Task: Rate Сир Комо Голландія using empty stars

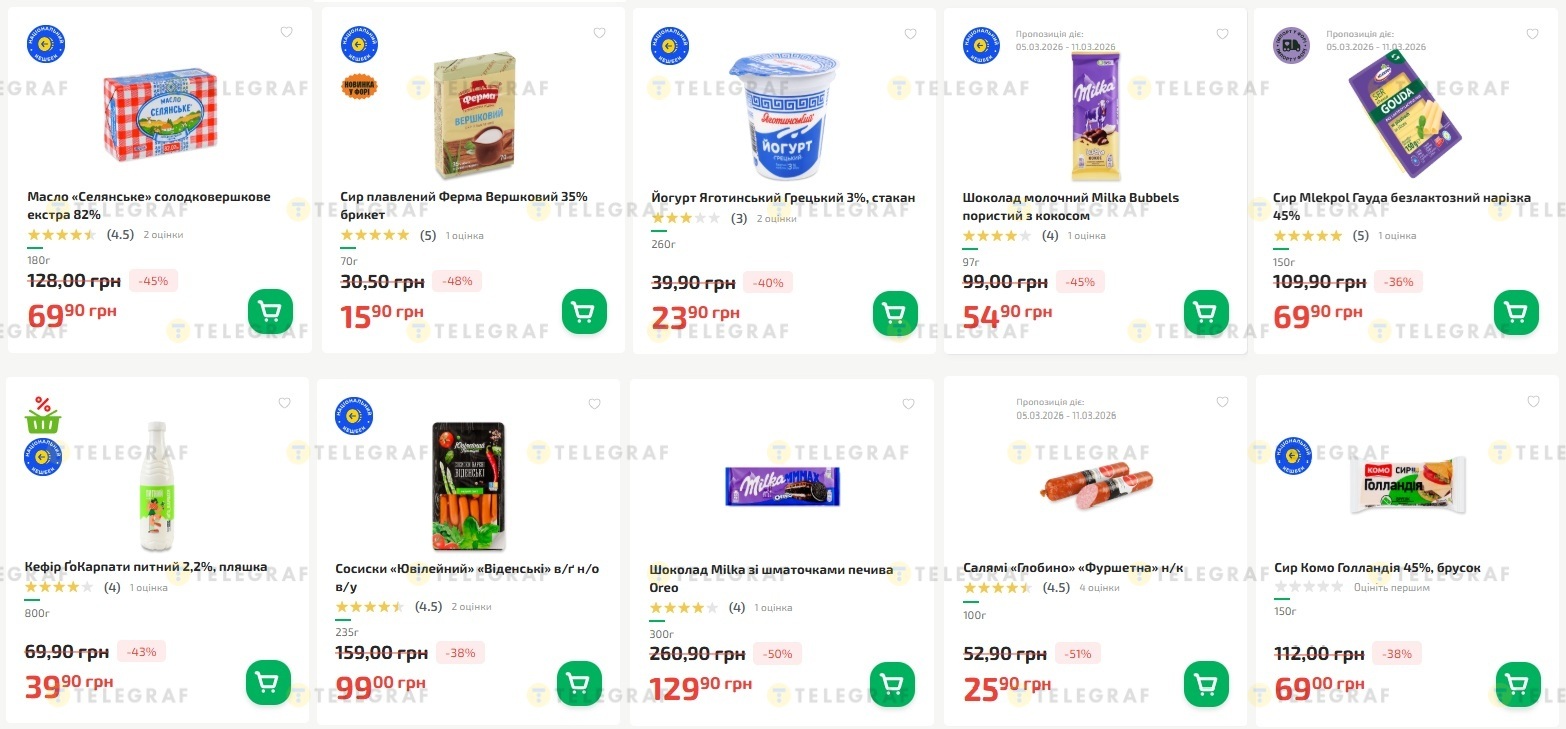Action: (1308, 587)
